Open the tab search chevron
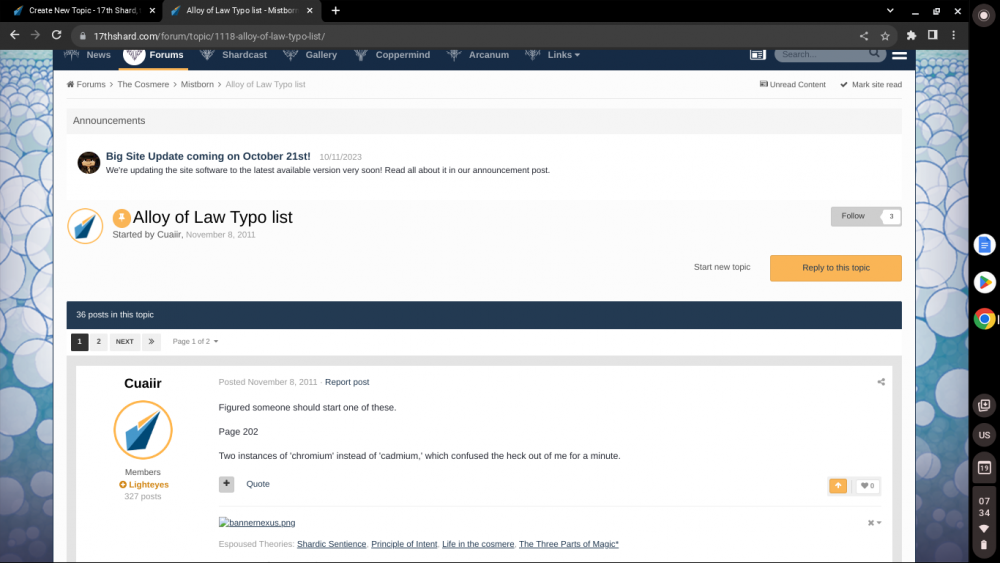Image resolution: width=1000 pixels, height=563 pixels. click(x=890, y=10)
